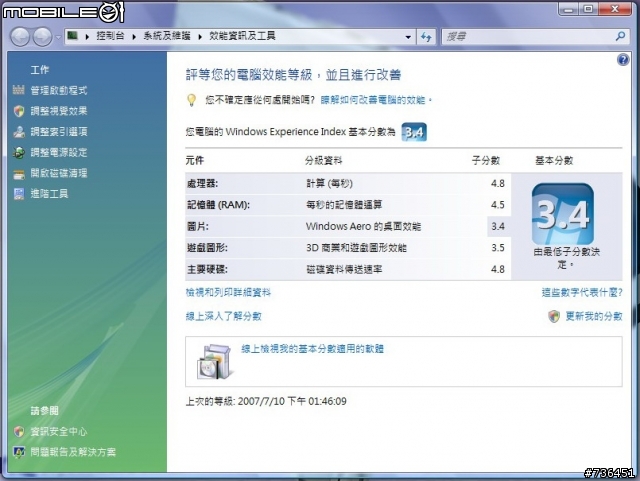Click the 子分數 column header
This screenshot has height=481, width=640.
(x=486, y=160)
